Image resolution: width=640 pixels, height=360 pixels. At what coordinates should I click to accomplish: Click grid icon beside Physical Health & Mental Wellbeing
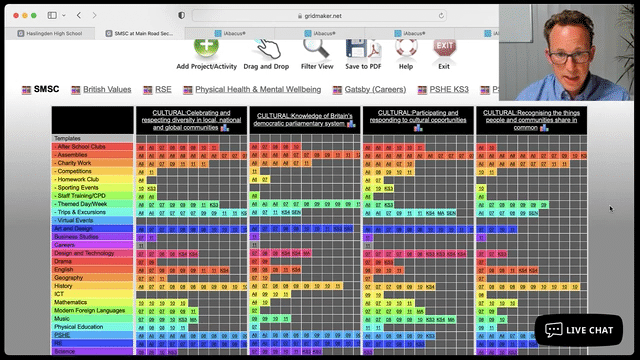[188, 90]
